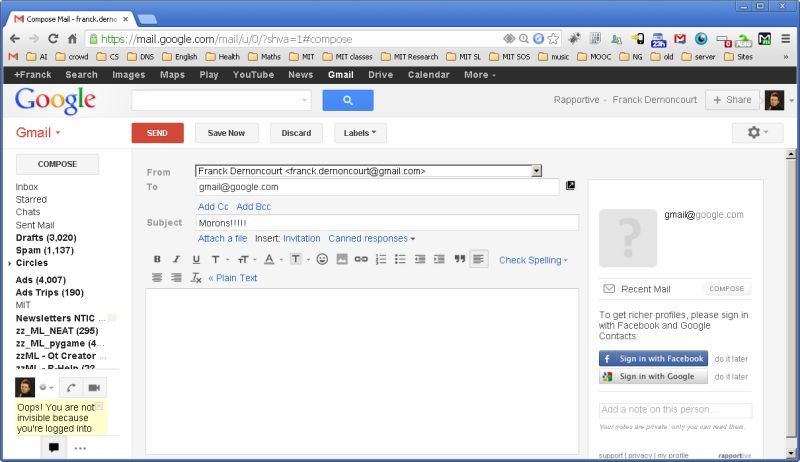Open Calendar from Google bar
This screenshot has height=462, width=800.
(x=429, y=74)
